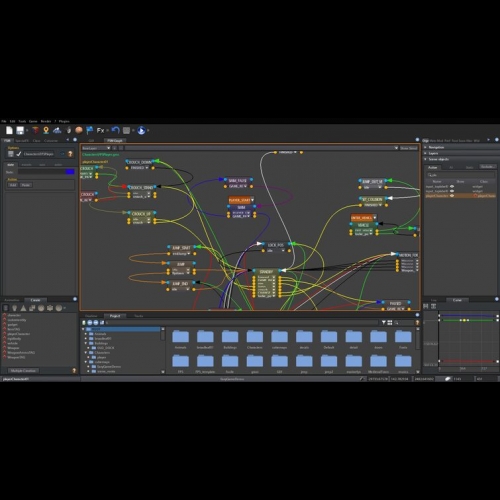The width and height of the screenshot is (500, 500).
Task: Click the orange location pin icon in the toolbar
Action: [46, 130]
